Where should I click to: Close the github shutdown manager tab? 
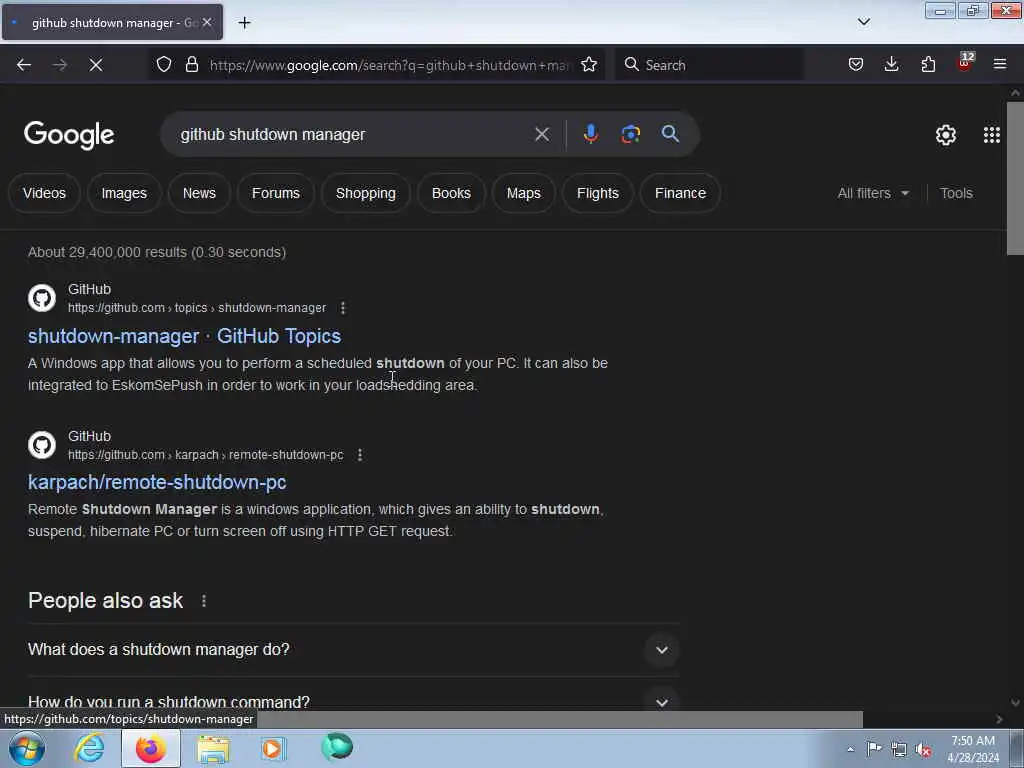tap(207, 22)
